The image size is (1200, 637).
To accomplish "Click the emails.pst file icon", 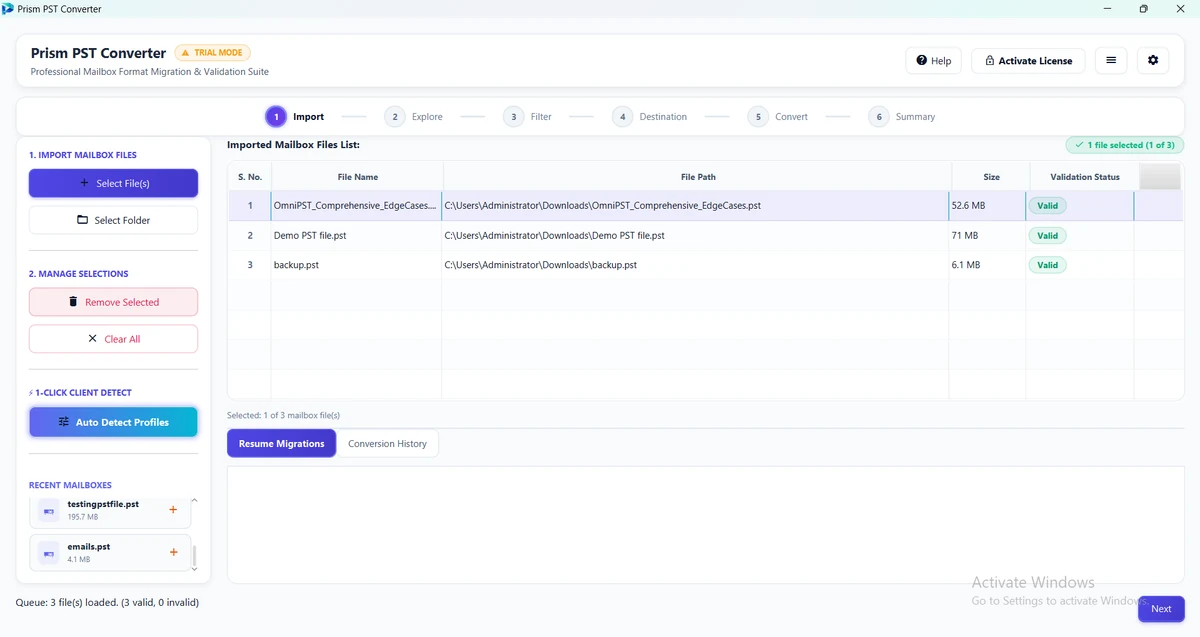I will point(48,552).
